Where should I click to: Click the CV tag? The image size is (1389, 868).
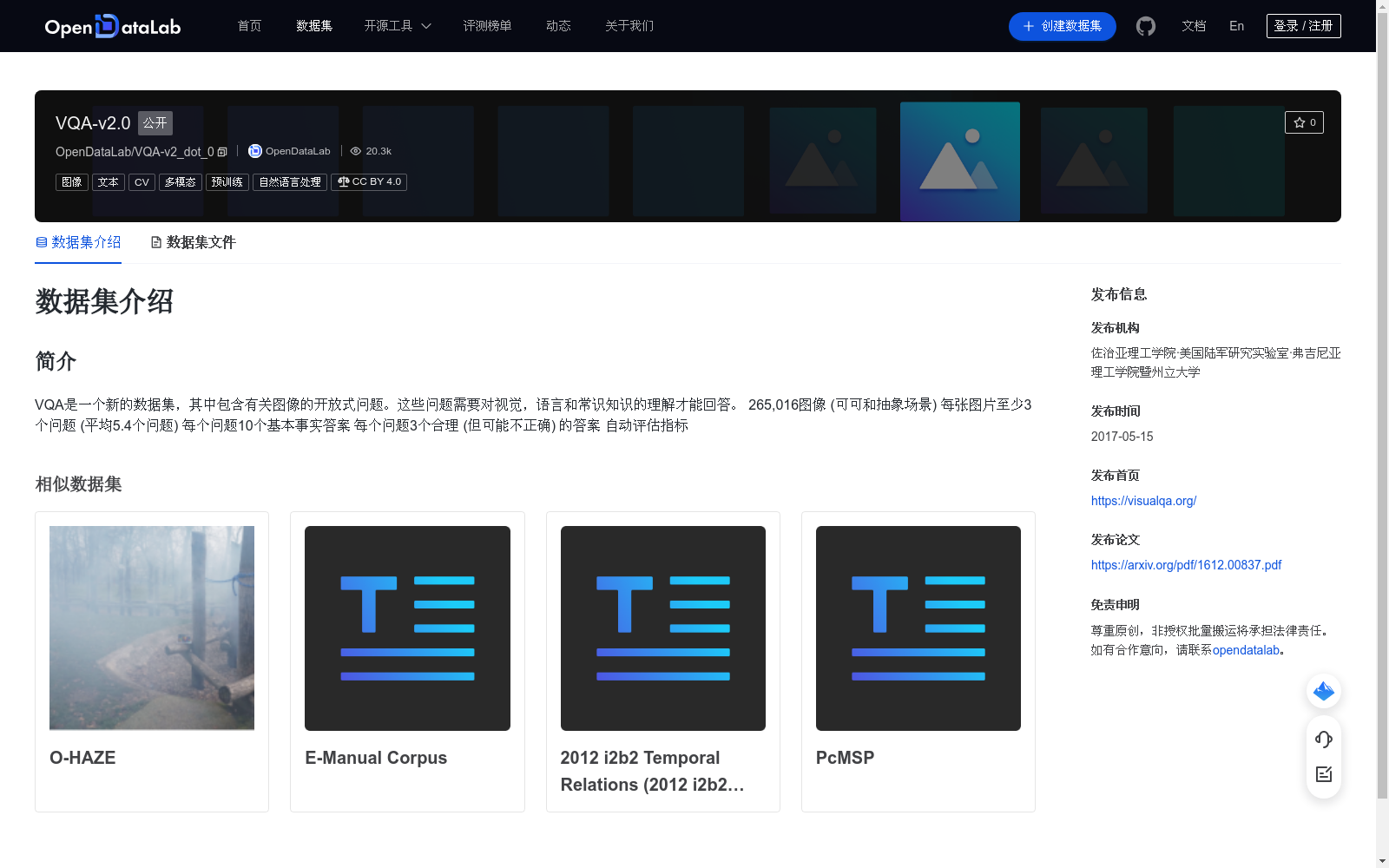click(x=142, y=182)
